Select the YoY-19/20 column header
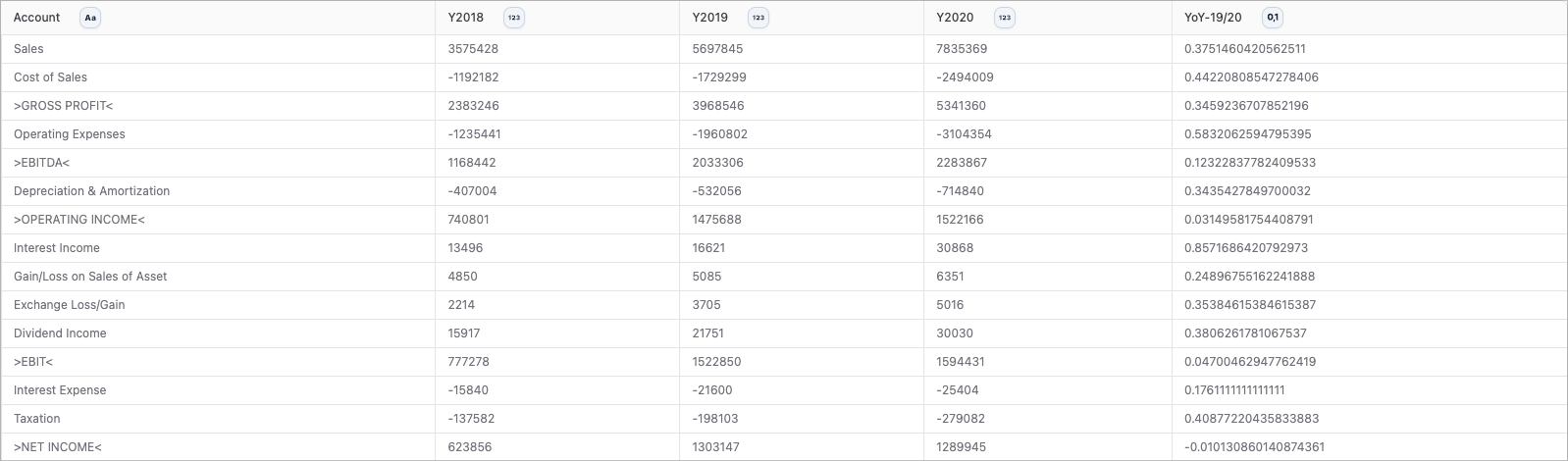Viewport: 1568px width, 461px height. pyautogui.click(x=1369, y=18)
